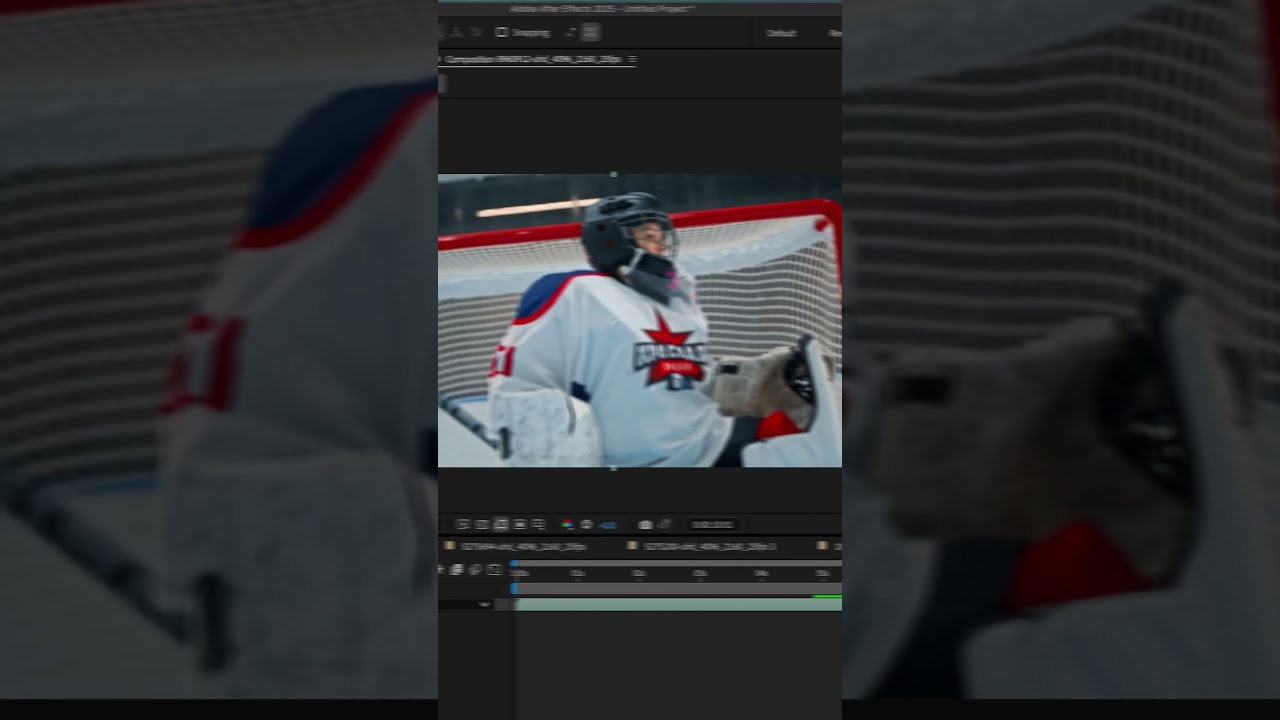
Task: Click the first viewer option icon below preview
Action: coord(463,524)
